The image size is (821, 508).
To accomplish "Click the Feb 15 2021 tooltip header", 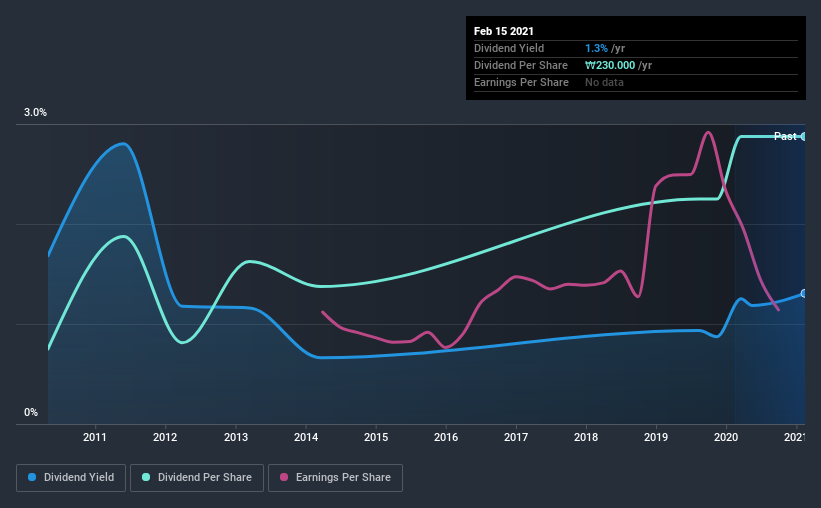I will point(504,31).
